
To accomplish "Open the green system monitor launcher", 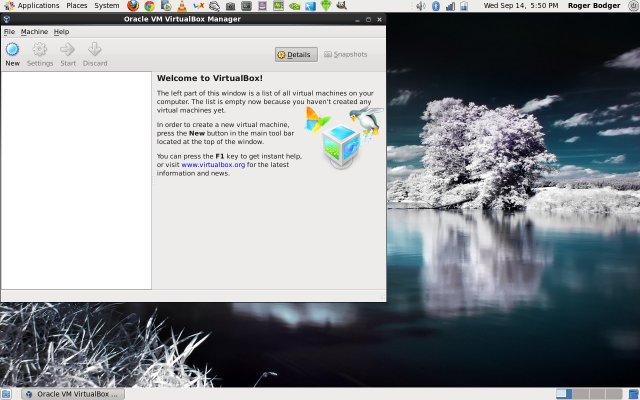I will pyautogui.click(x=278, y=6).
